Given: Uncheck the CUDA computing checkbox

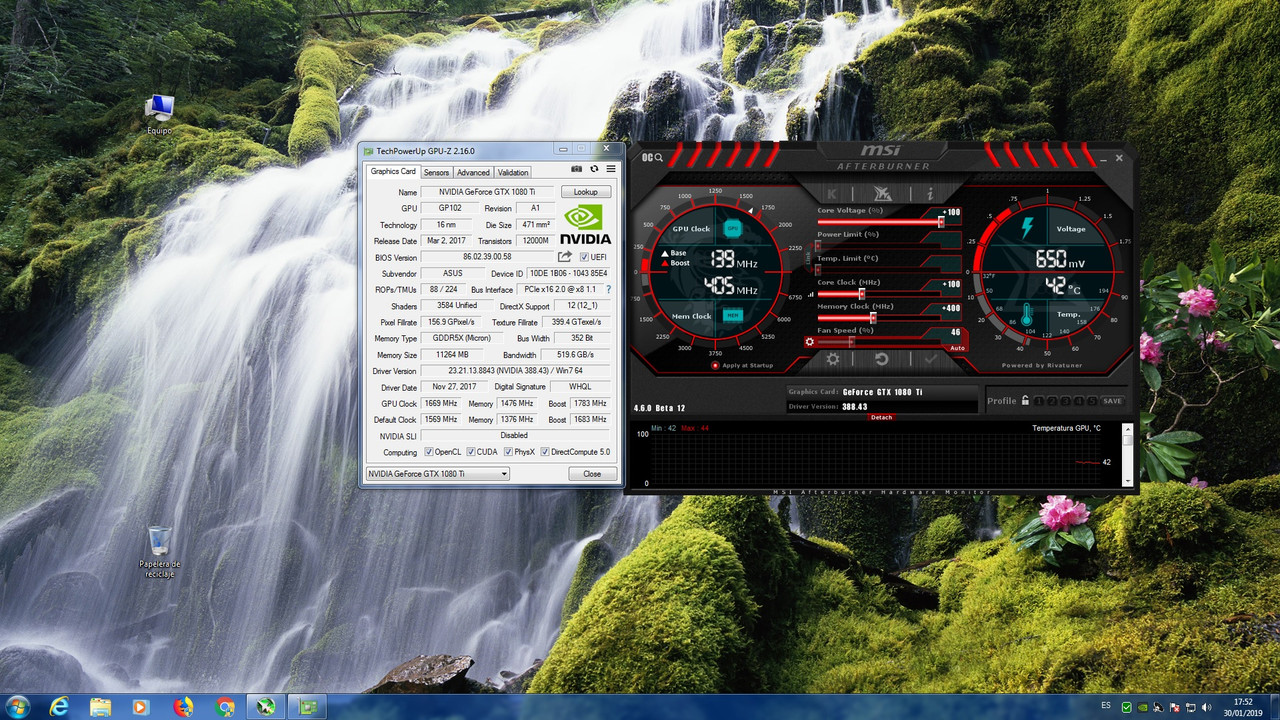Looking at the screenshot, I should click(x=470, y=452).
